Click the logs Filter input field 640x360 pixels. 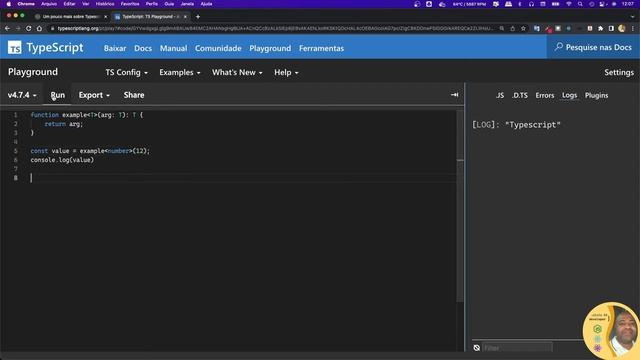coord(517,348)
